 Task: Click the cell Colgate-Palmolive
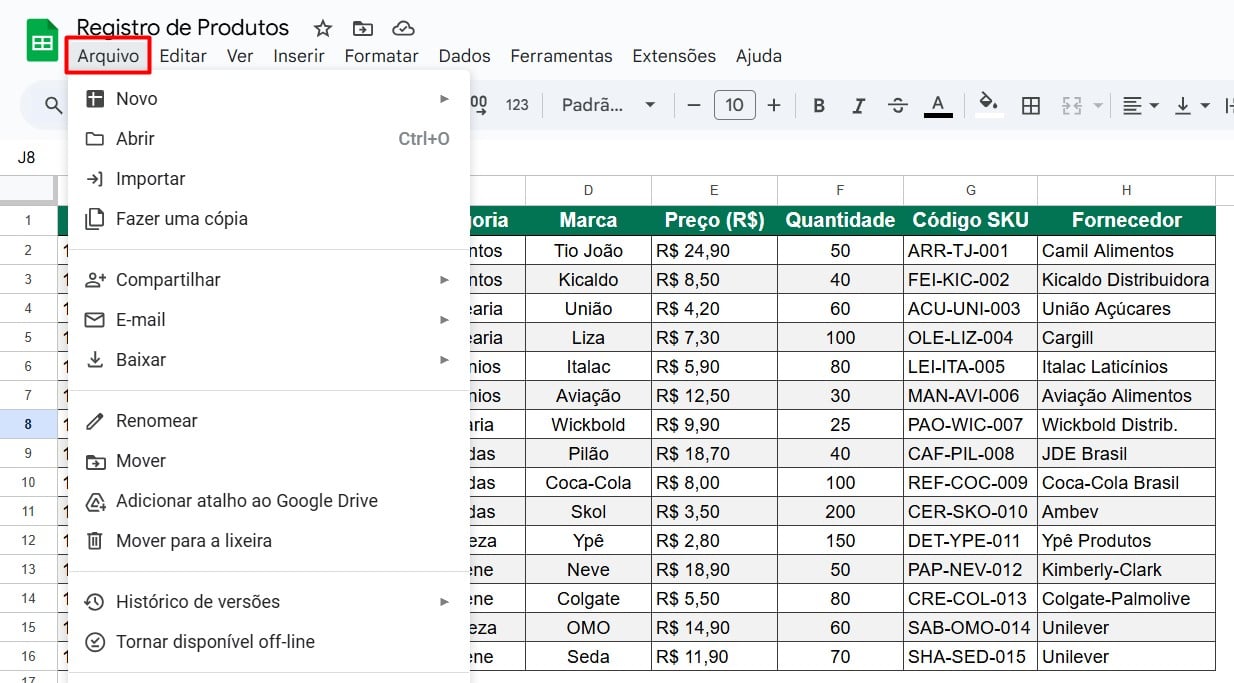1126,598
